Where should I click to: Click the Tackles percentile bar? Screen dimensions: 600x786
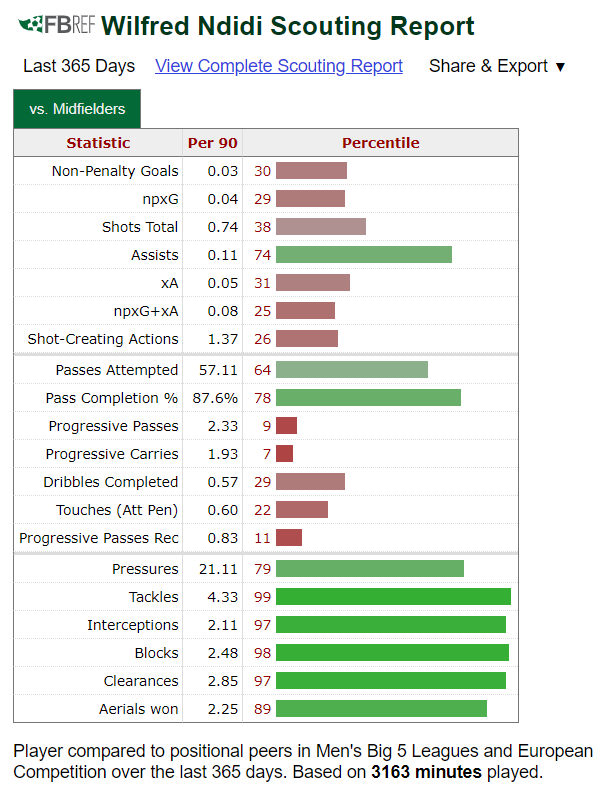point(393,597)
